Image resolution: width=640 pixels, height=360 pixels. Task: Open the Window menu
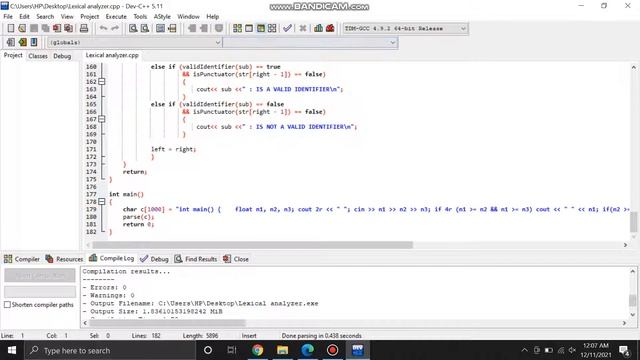point(188,16)
